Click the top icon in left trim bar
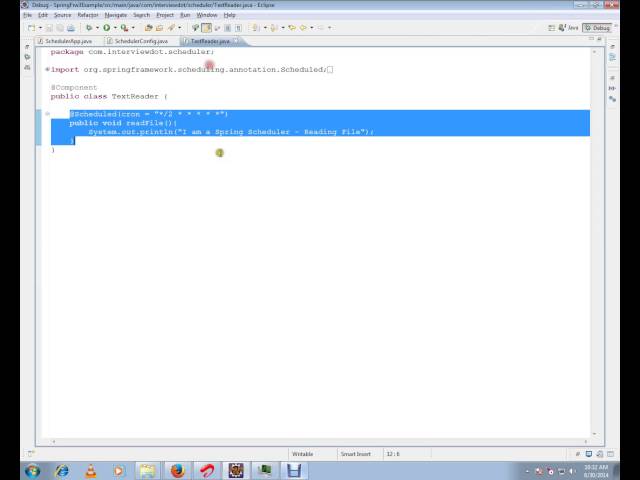 coord(27,47)
